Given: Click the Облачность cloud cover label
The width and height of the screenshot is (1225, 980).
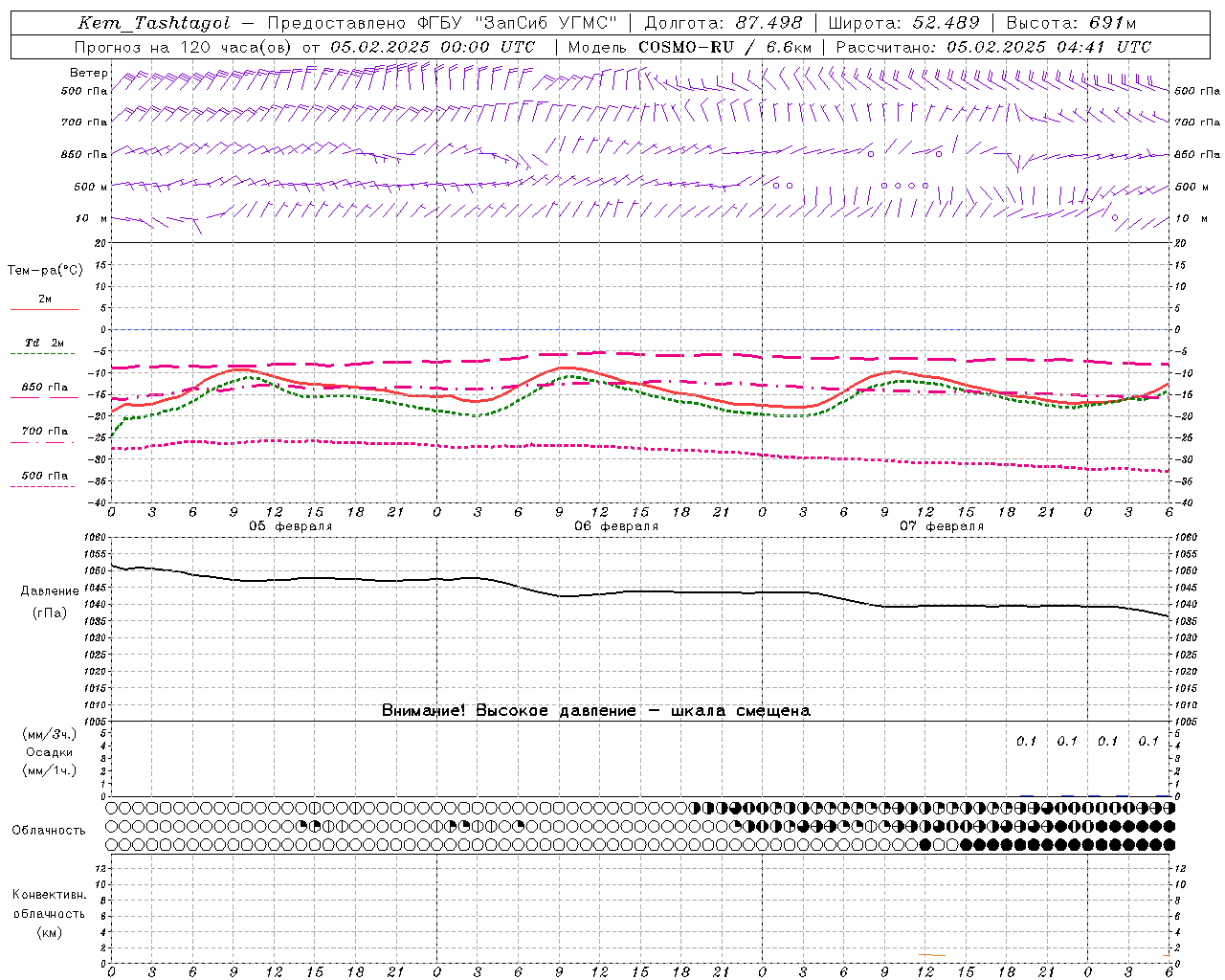Looking at the screenshot, I should [49, 830].
